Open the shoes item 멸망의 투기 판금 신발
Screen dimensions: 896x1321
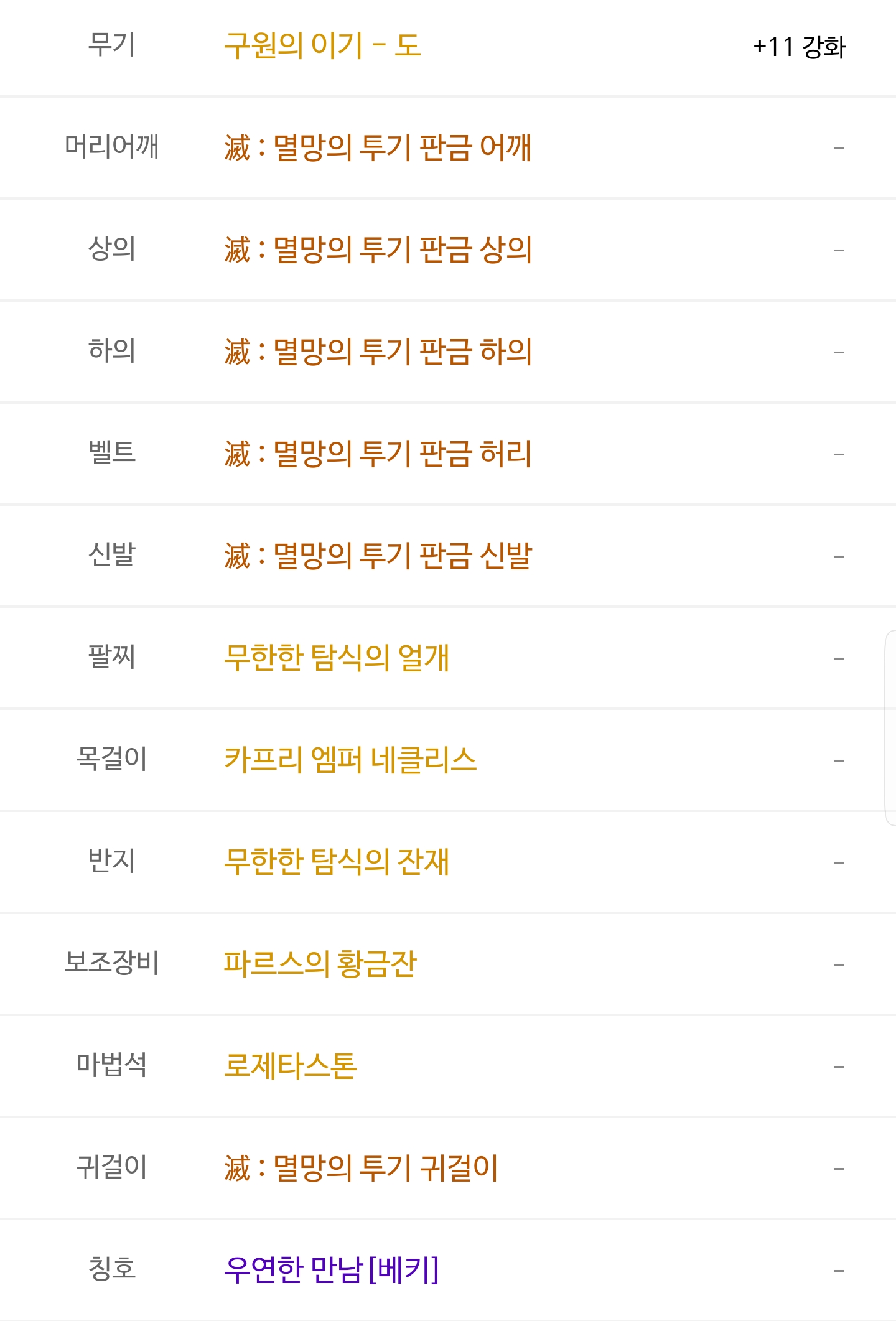coord(378,556)
